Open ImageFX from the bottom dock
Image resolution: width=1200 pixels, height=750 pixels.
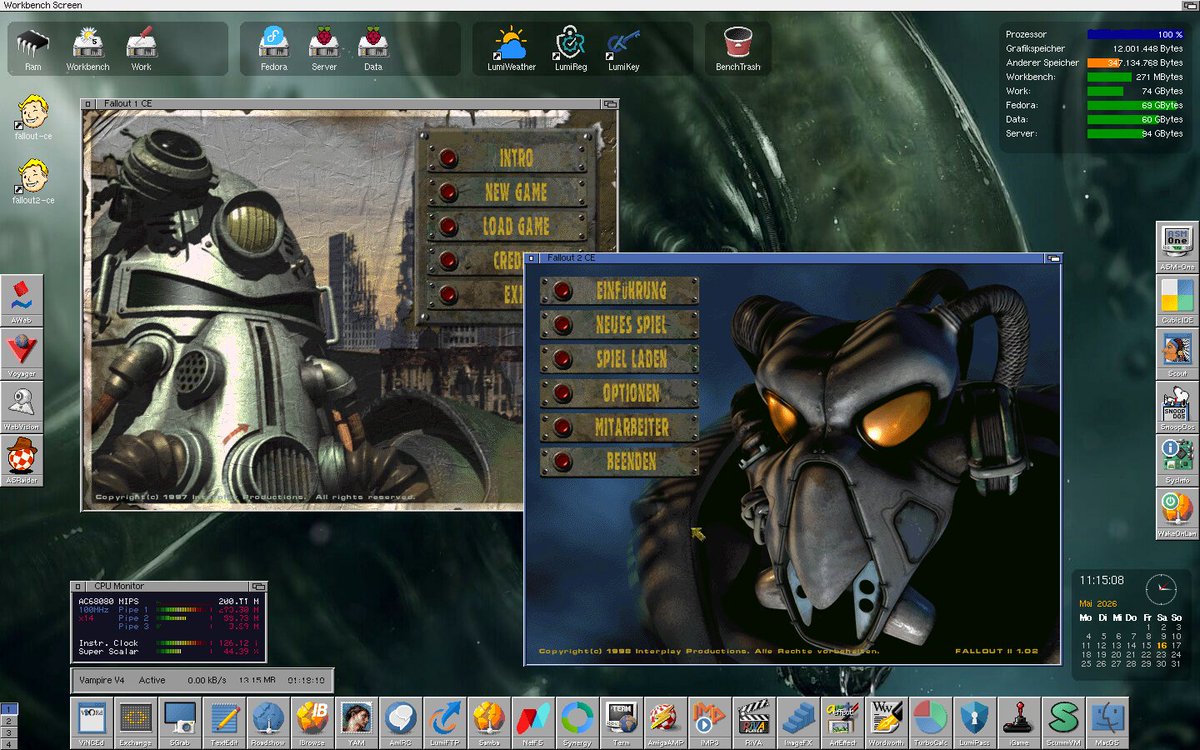pyautogui.click(x=797, y=723)
